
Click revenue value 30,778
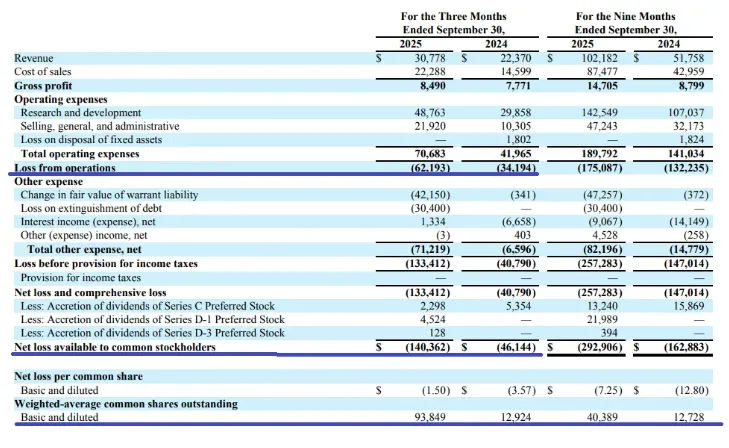(430, 58)
